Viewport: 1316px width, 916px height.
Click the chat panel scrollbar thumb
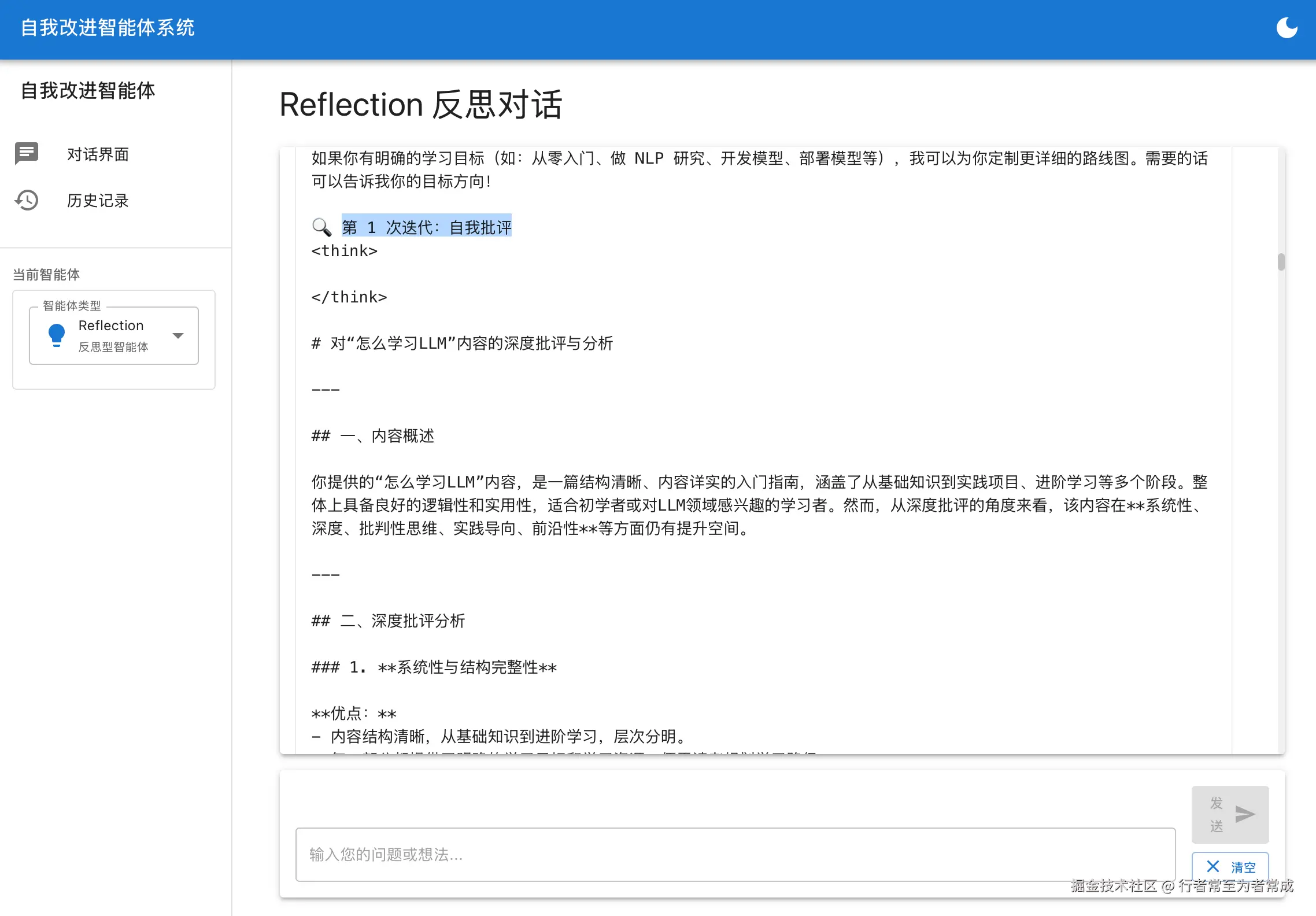(1281, 262)
